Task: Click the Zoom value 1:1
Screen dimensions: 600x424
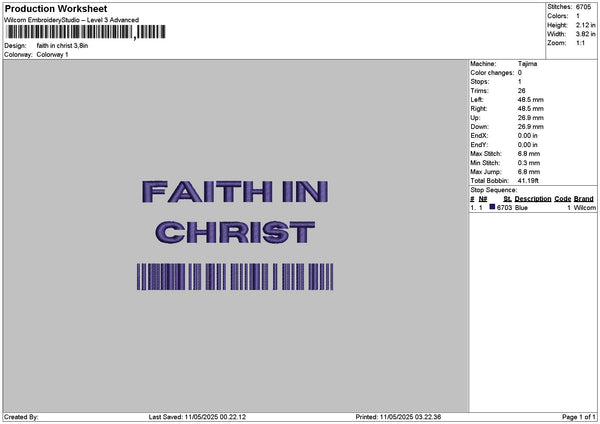Action: (580, 43)
